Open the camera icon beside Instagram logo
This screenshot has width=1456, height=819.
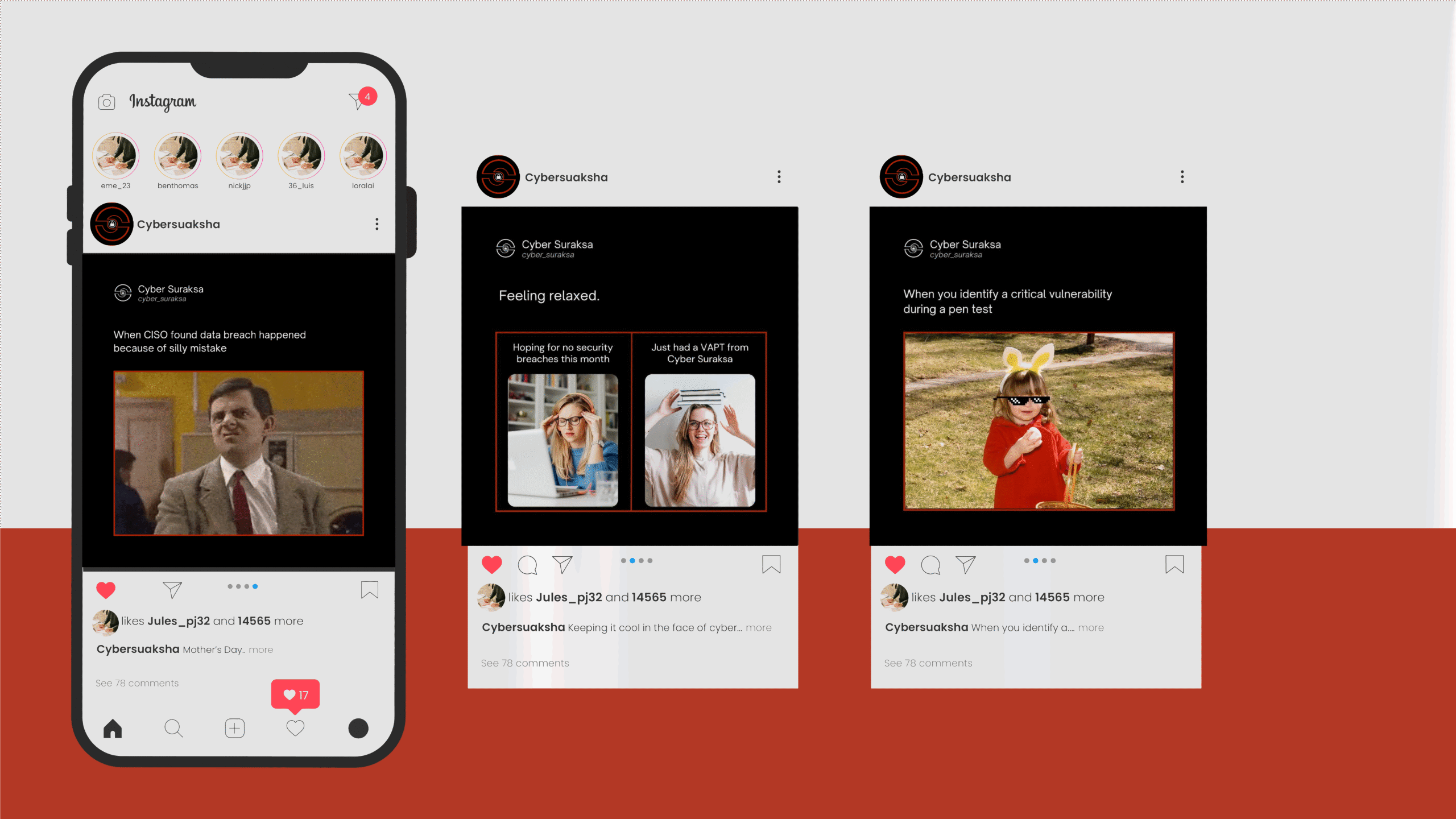(106, 102)
